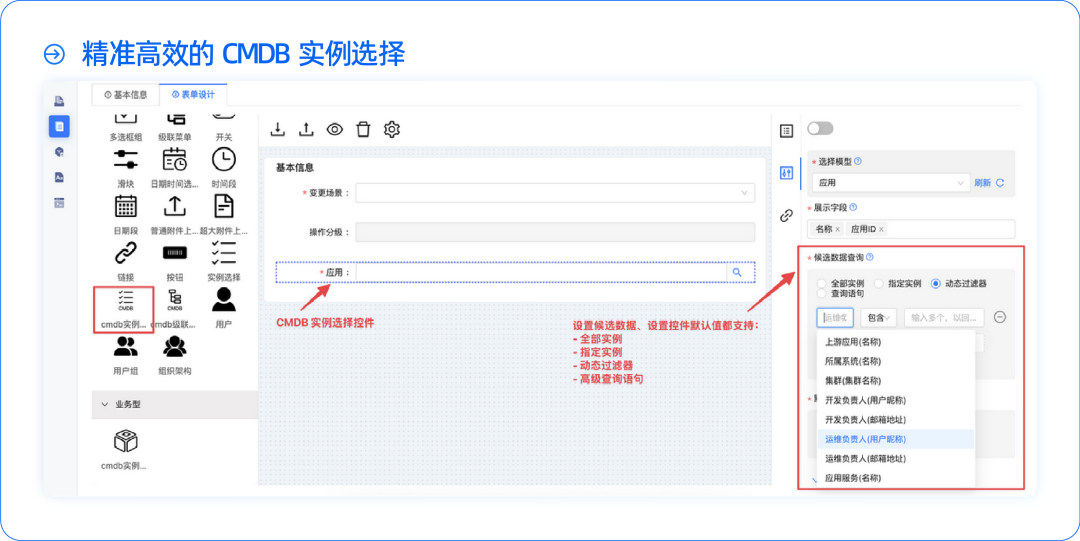The width and height of the screenshot is (1080, 541).
Task: Click the trash delete icon in toolbar
Action: coord(363,129)
